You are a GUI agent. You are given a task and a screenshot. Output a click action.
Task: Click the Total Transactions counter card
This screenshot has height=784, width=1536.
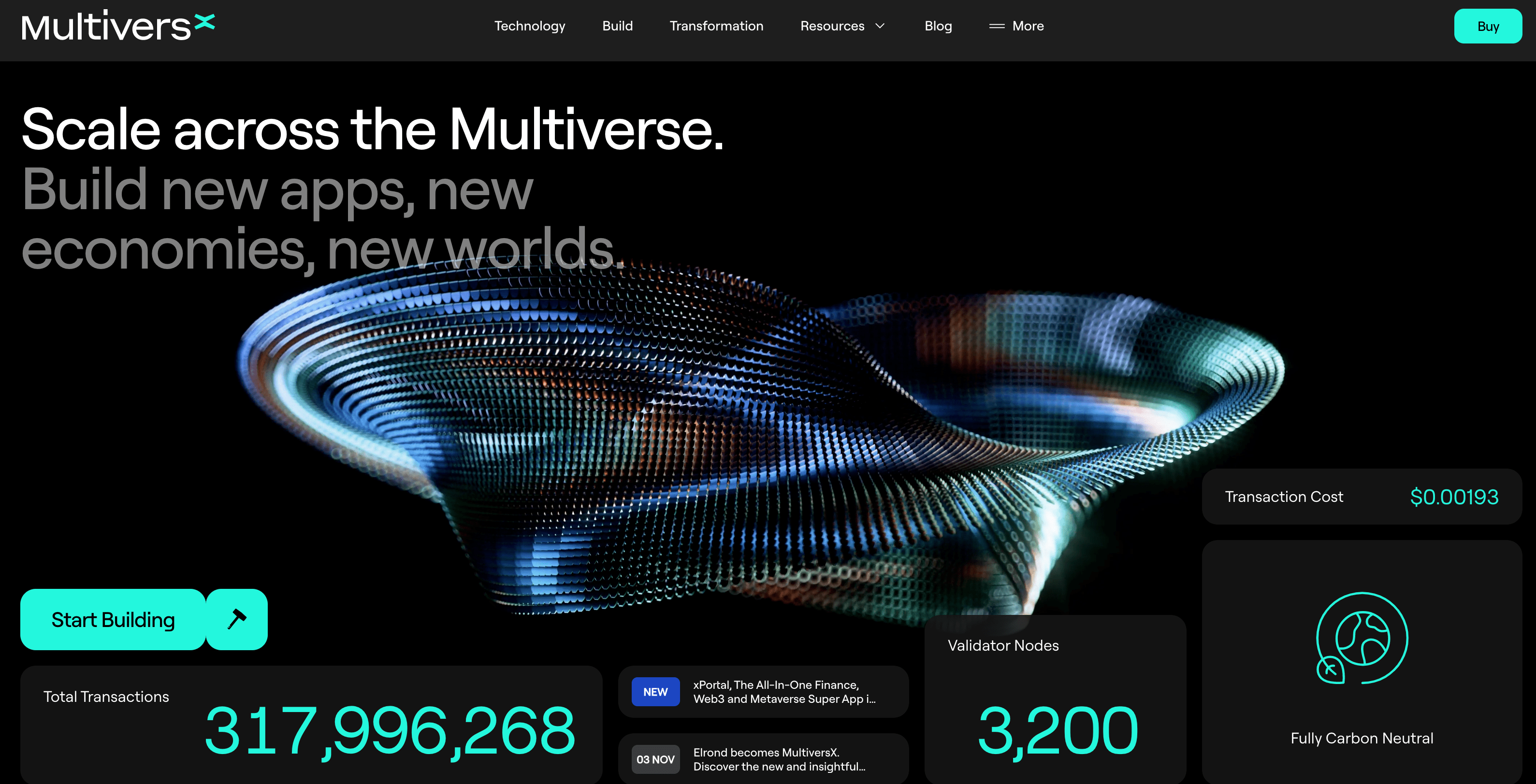(x=311, y=724)
